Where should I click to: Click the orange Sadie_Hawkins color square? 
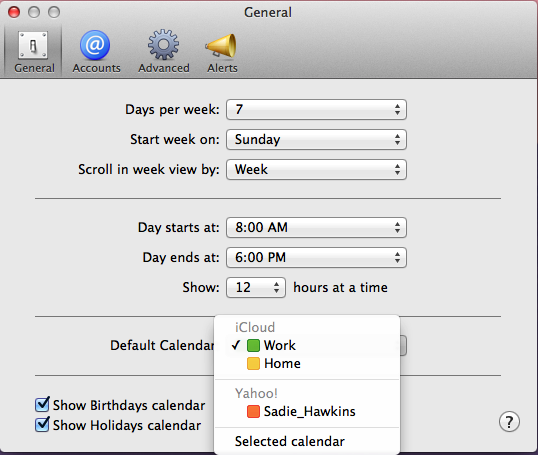click(253, 411)
